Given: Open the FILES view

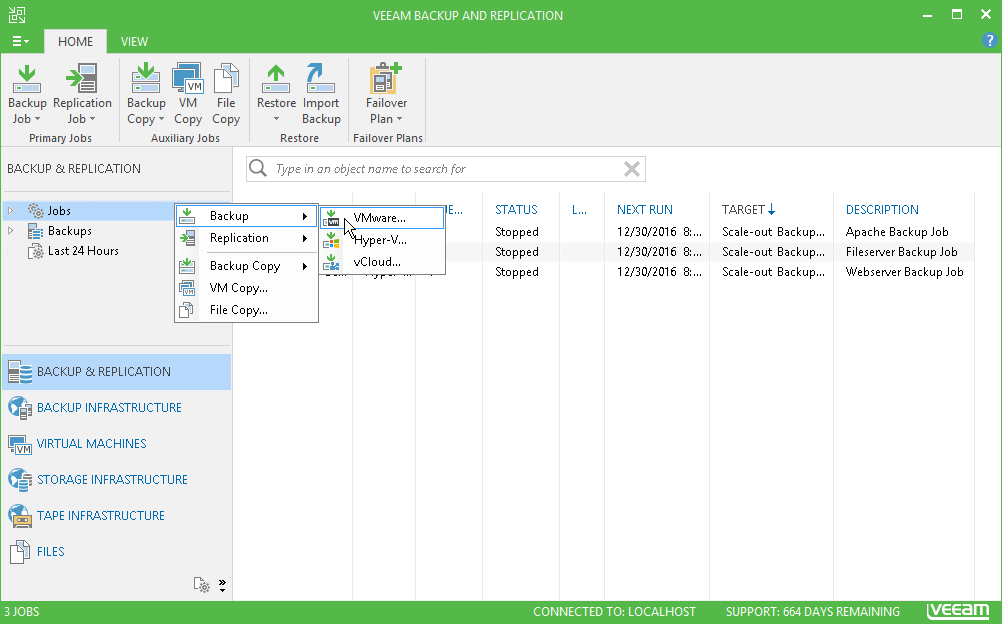Looking at the screenshot, I should point(116,552).
